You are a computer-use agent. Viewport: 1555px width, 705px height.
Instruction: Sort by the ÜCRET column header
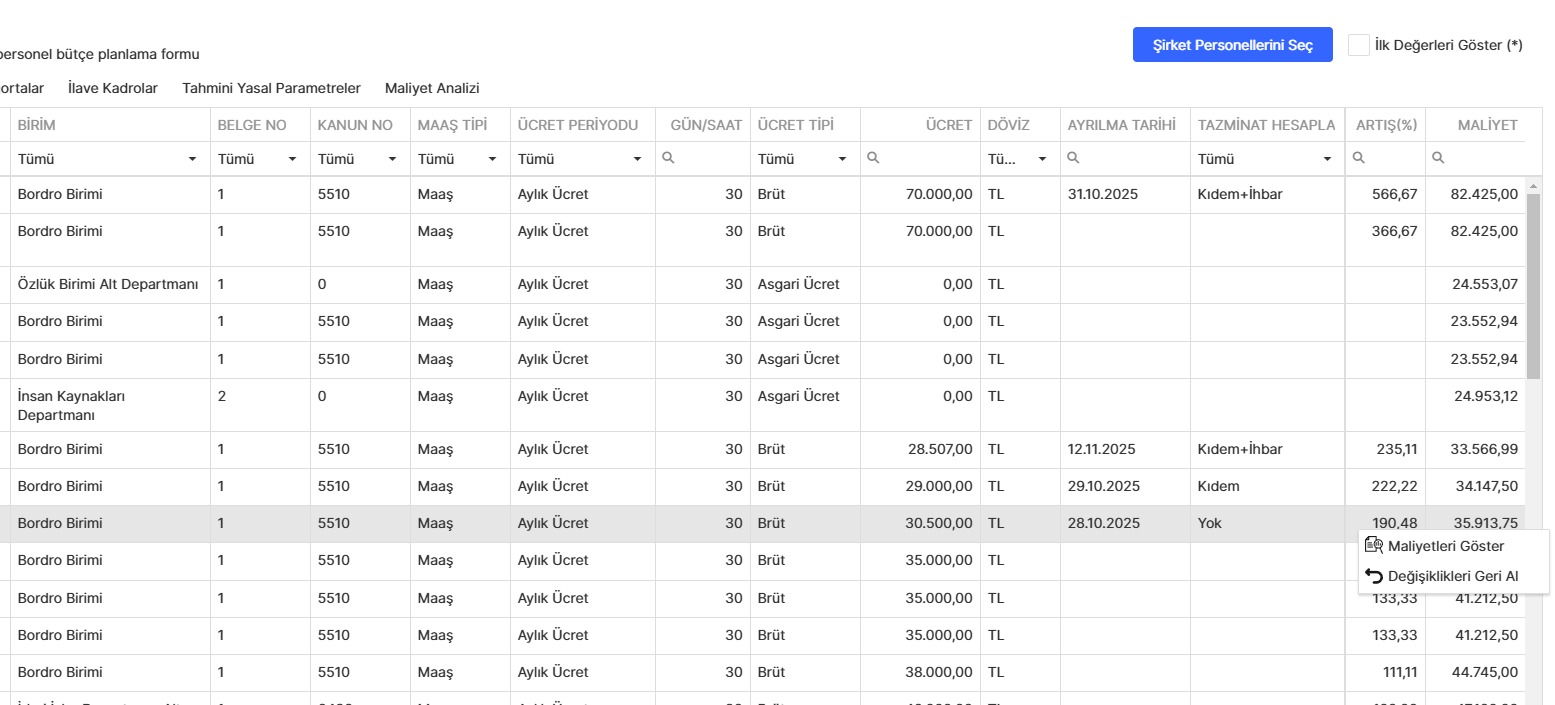[948, 125]
